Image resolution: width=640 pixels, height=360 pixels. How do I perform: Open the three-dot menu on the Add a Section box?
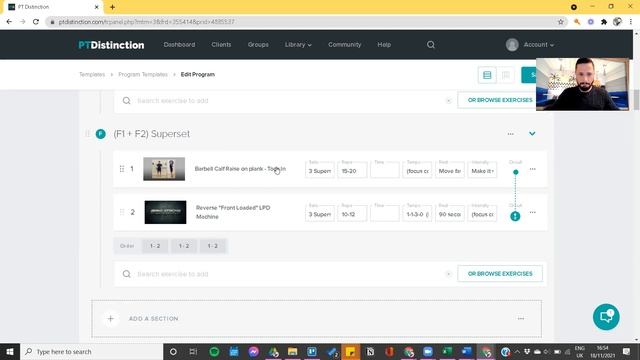coord(521,318)
